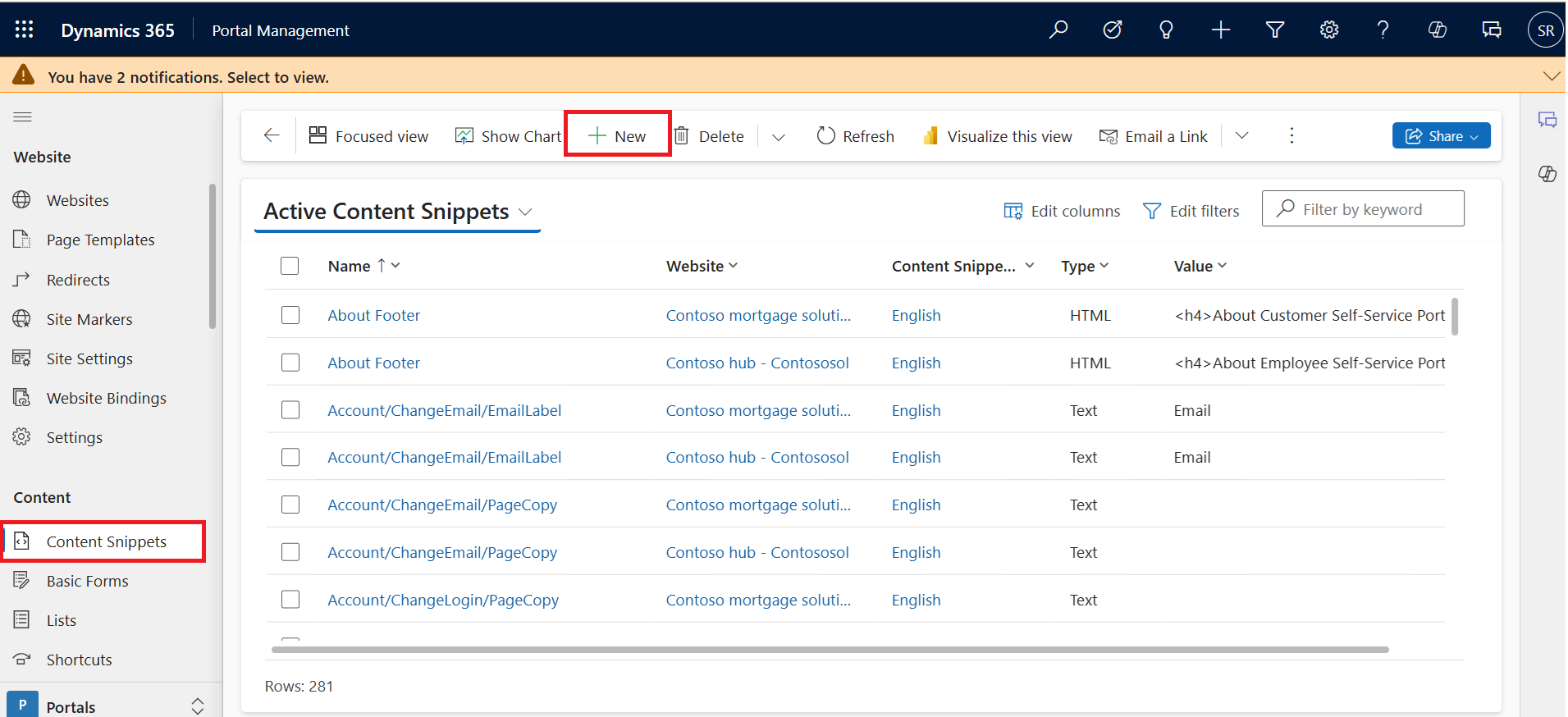The height and width of the screenshot is (717, 1568).
Task: Tick the select-all checkbox in header row
Action: click(x=290, y=266)
